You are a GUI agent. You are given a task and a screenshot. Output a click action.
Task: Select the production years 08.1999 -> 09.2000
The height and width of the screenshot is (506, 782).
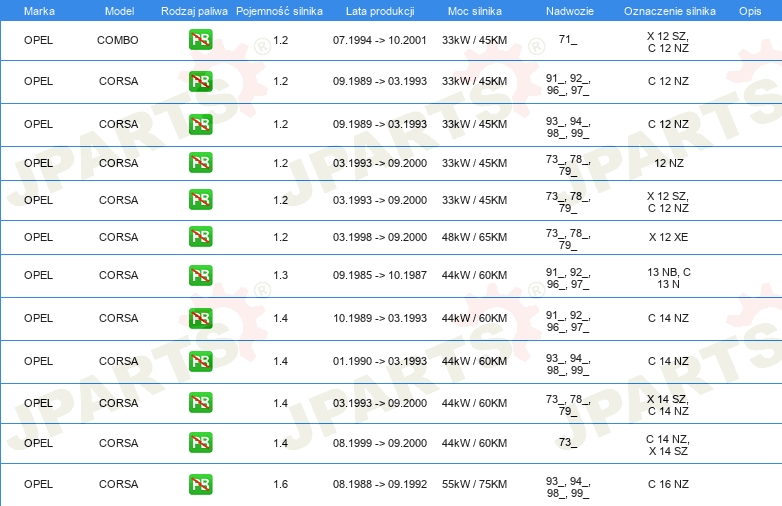point(380,443)
